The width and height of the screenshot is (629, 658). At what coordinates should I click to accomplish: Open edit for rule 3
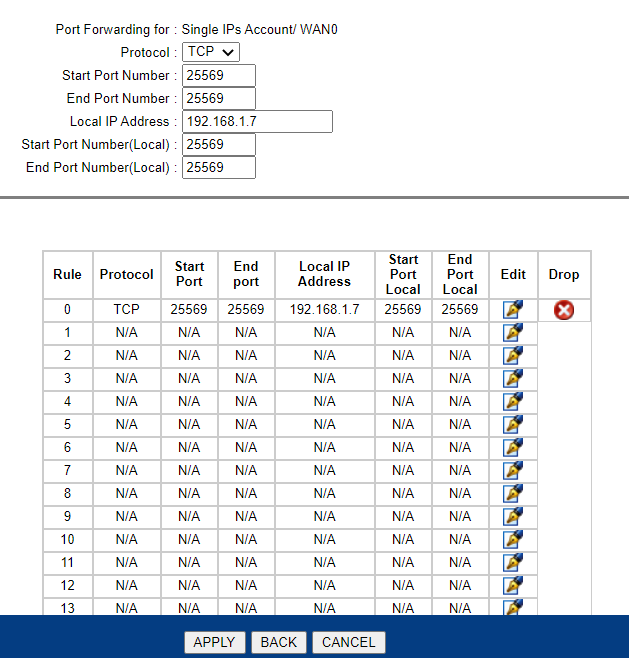pyautogui.click(x=513, y=379)
